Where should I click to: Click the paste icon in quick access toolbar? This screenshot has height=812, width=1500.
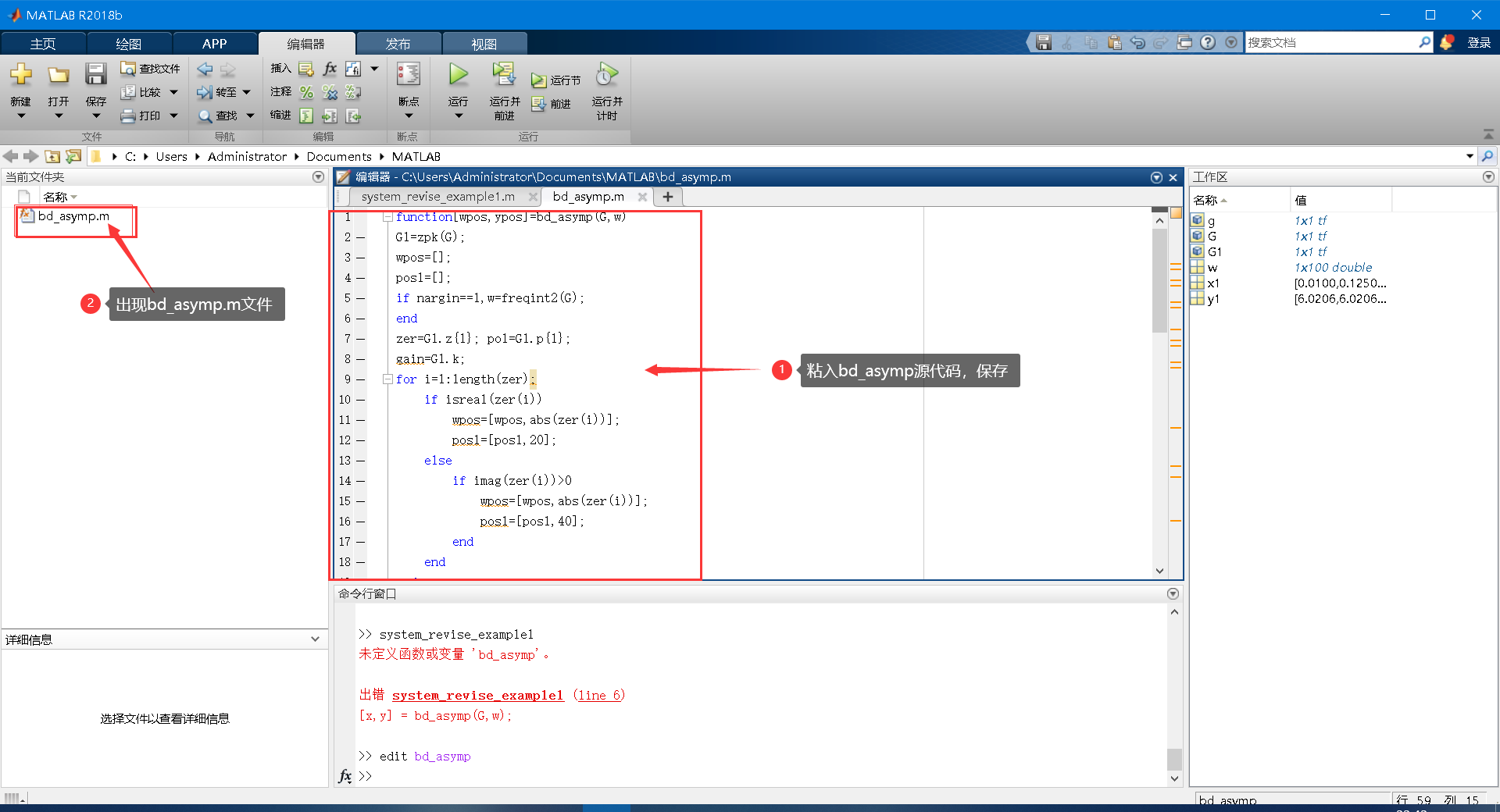[x=1114, y=43]
